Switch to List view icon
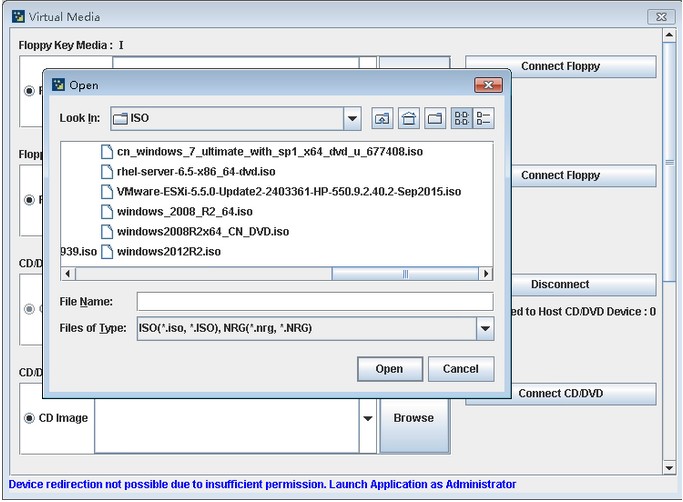 tap(461, 118)
